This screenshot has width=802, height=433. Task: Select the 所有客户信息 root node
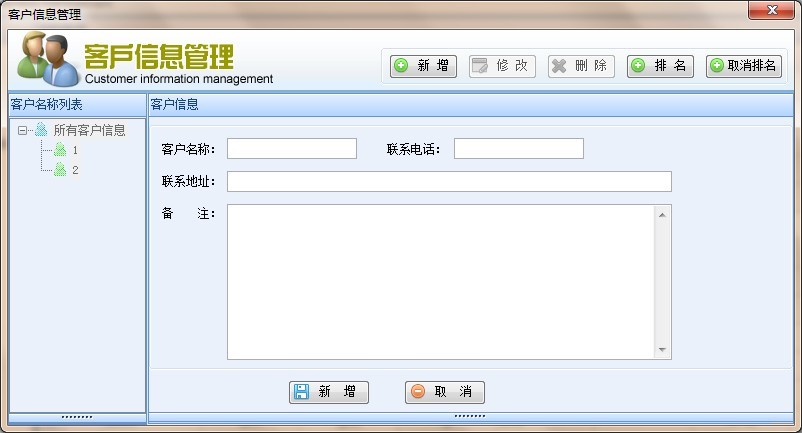[89, 130]
